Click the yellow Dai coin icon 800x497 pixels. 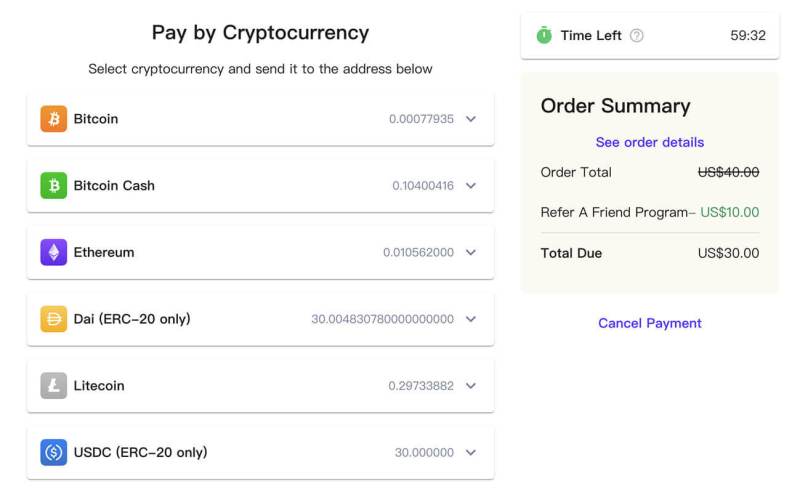(54, 319)
